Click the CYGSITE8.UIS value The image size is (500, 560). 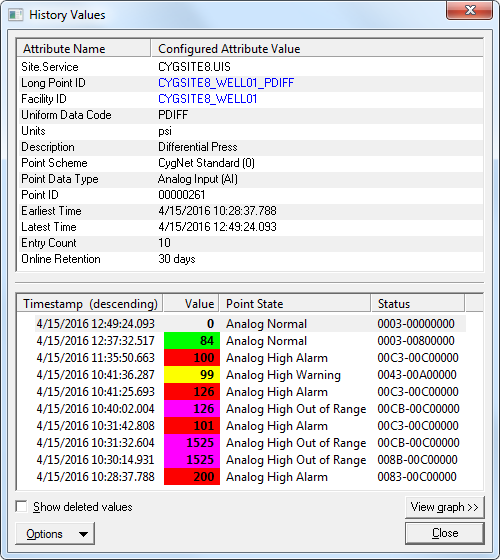(194, 67)
